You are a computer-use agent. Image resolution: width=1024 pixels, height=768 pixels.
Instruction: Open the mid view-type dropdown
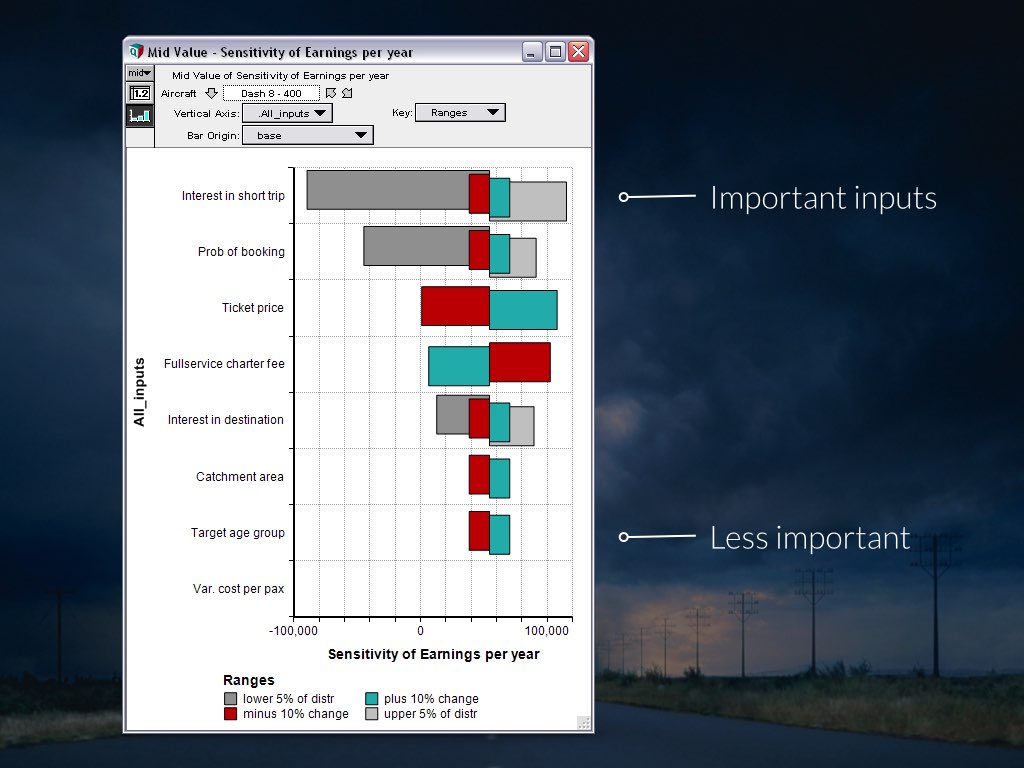[139, 73]
